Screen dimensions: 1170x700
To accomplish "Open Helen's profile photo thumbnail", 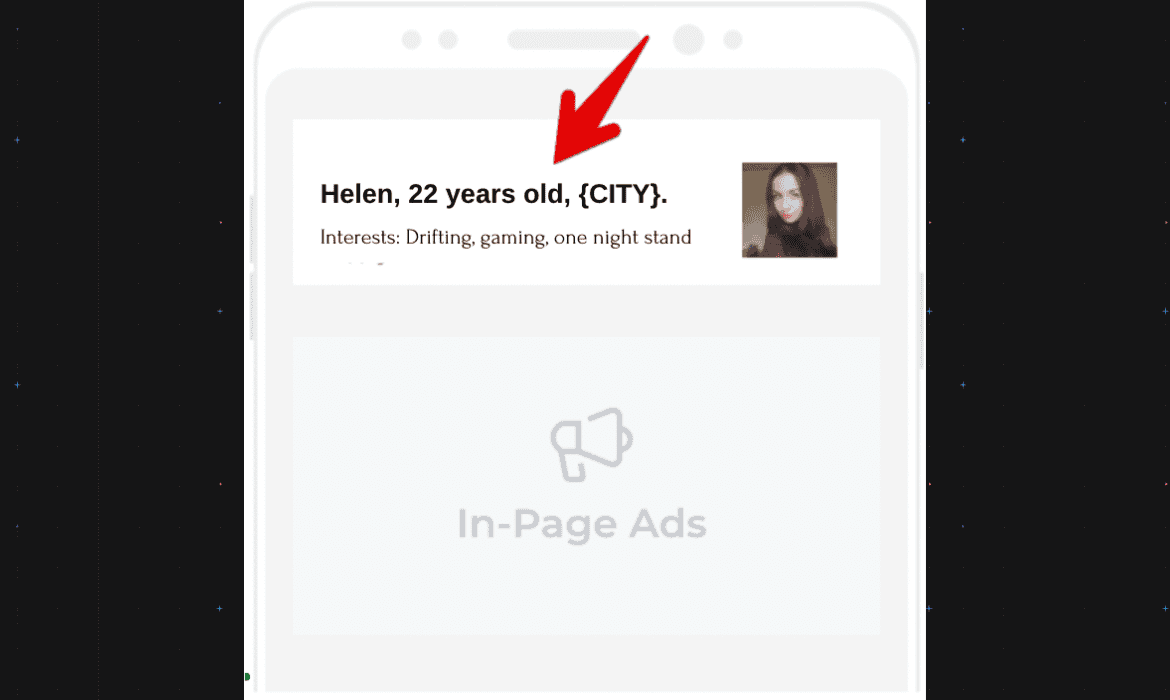I will [789, 210].
